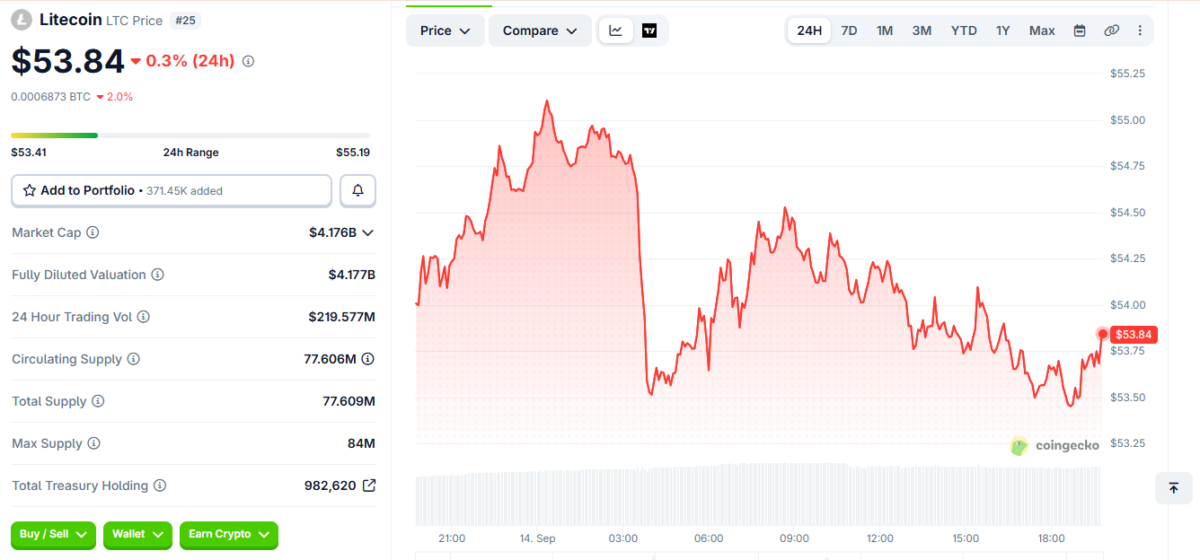The width and height of the screenshot is (1200, 560).
Task: Click the $4.177B valuation value
Action: point(352,274)
